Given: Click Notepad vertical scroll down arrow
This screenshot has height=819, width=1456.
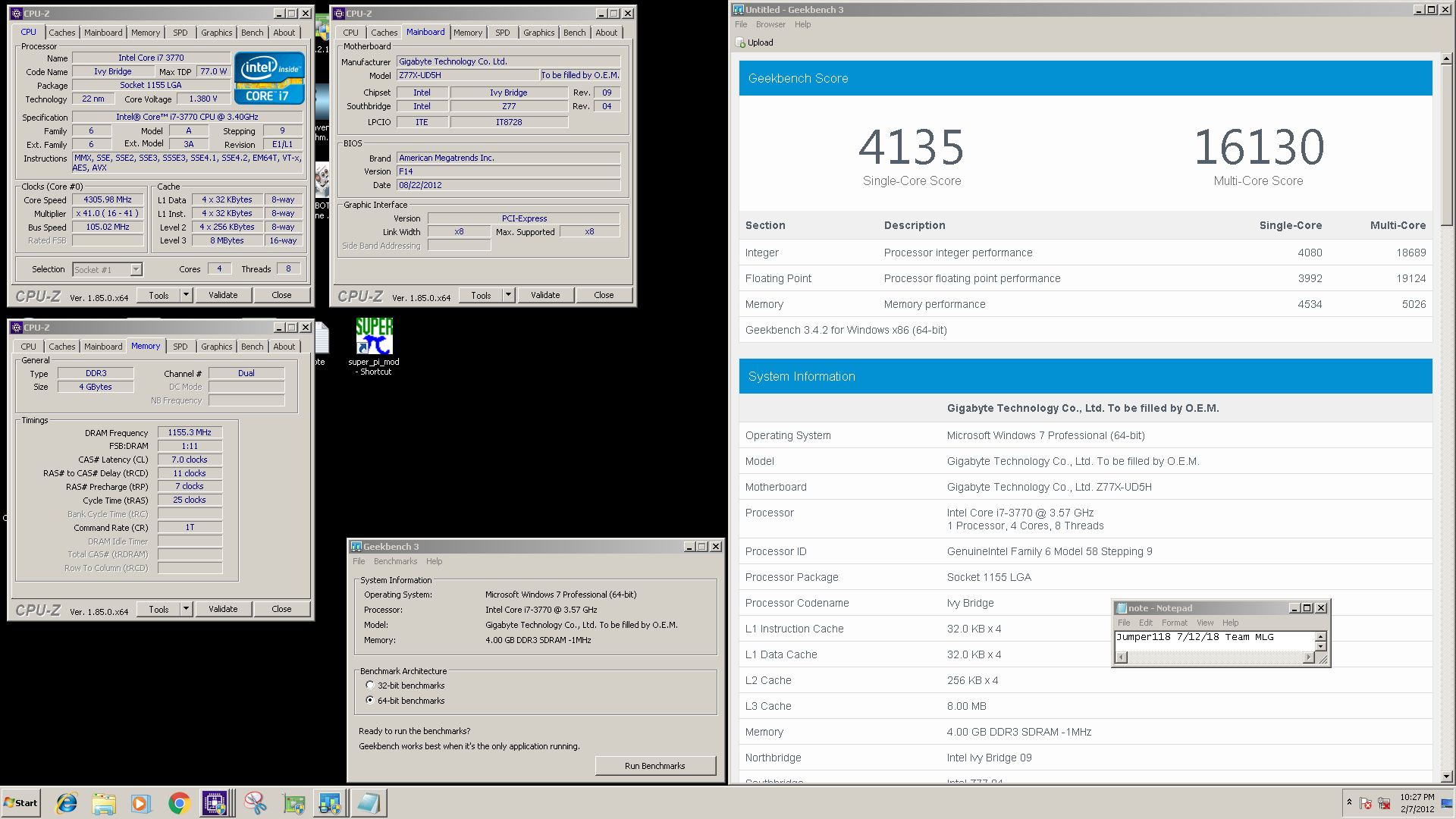Looking at the screenshot, I should tap(1320, 646).
